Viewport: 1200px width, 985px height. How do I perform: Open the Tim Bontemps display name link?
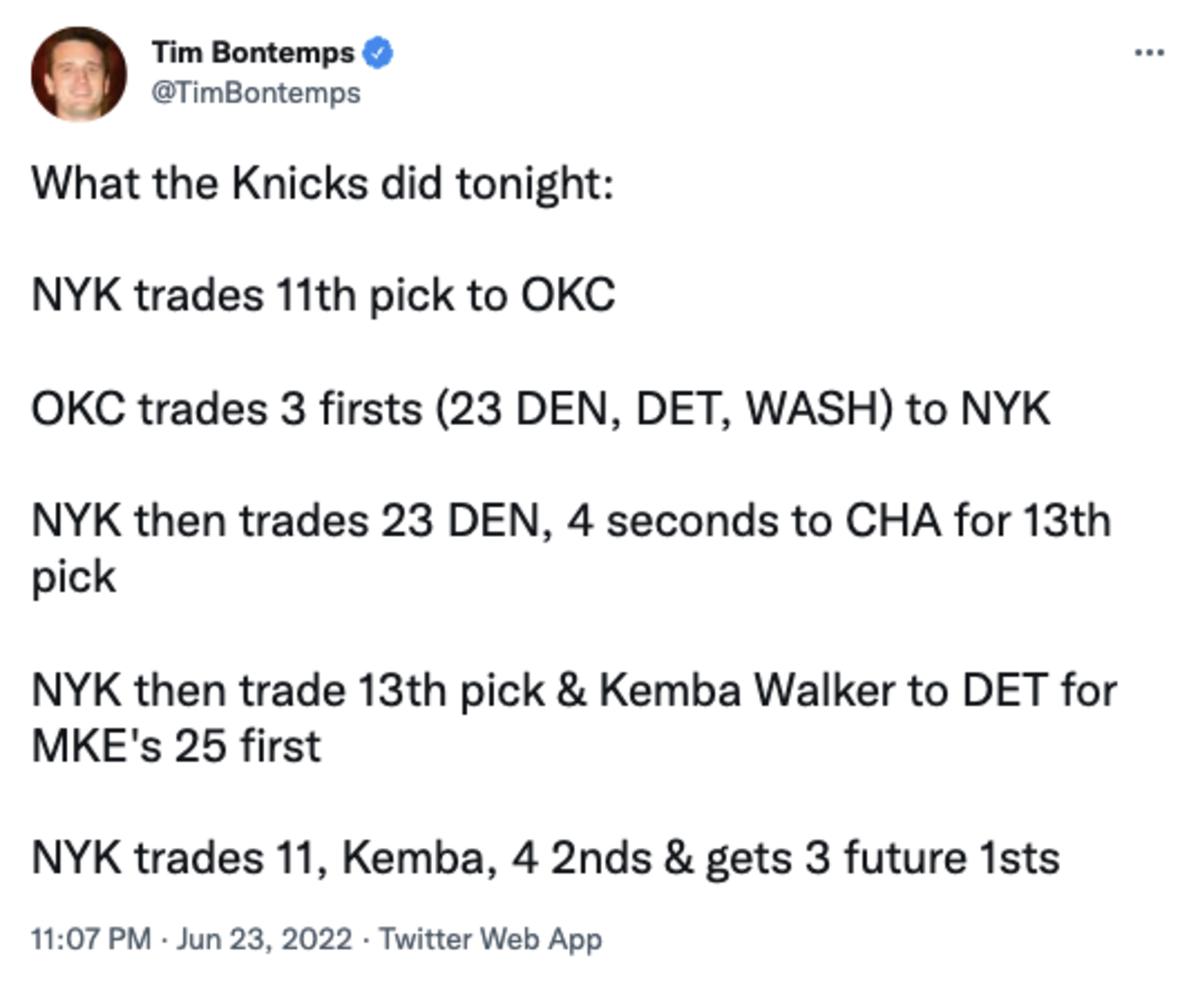(253, 52)
